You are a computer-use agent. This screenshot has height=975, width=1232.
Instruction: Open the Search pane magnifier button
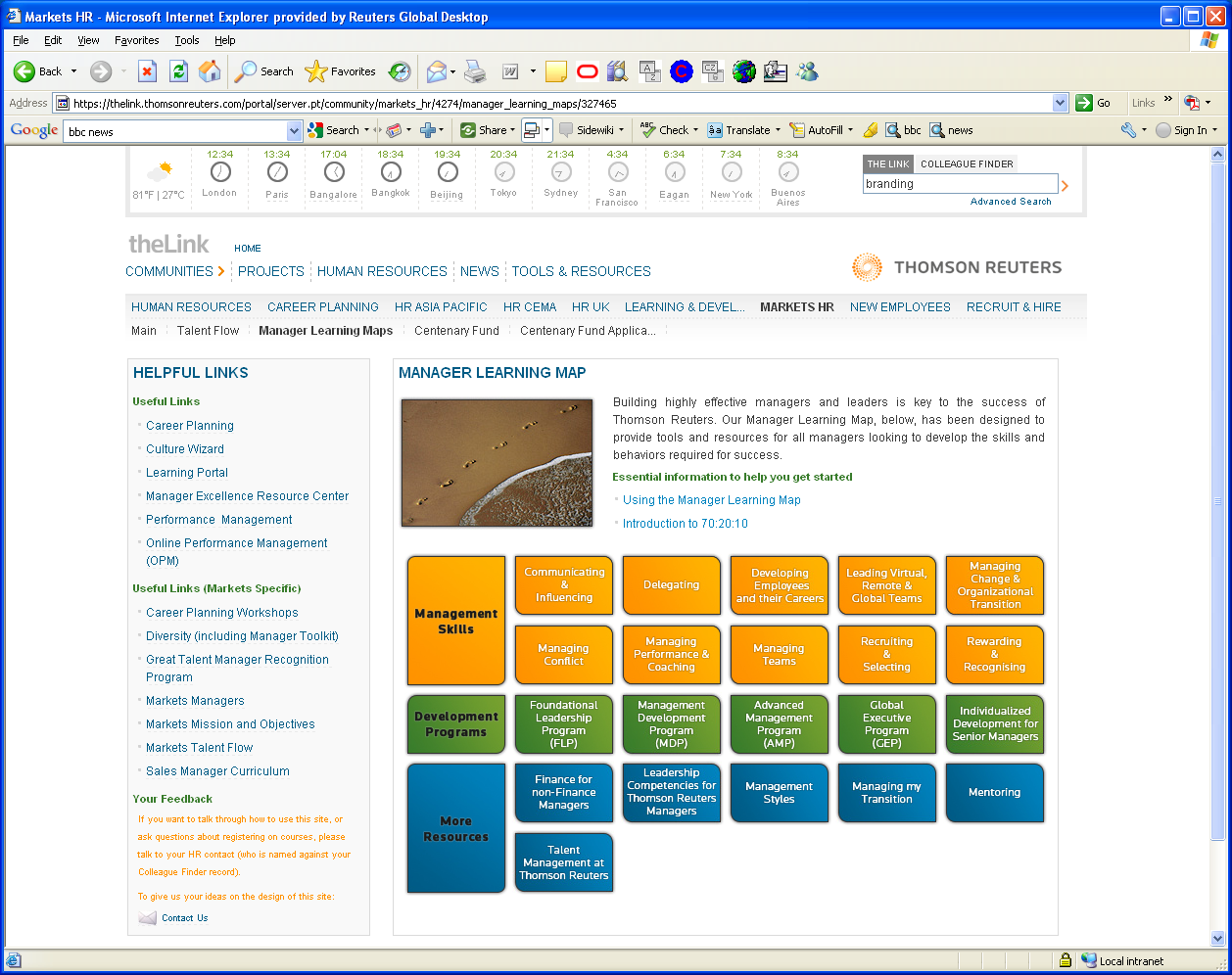pos(264,71)
